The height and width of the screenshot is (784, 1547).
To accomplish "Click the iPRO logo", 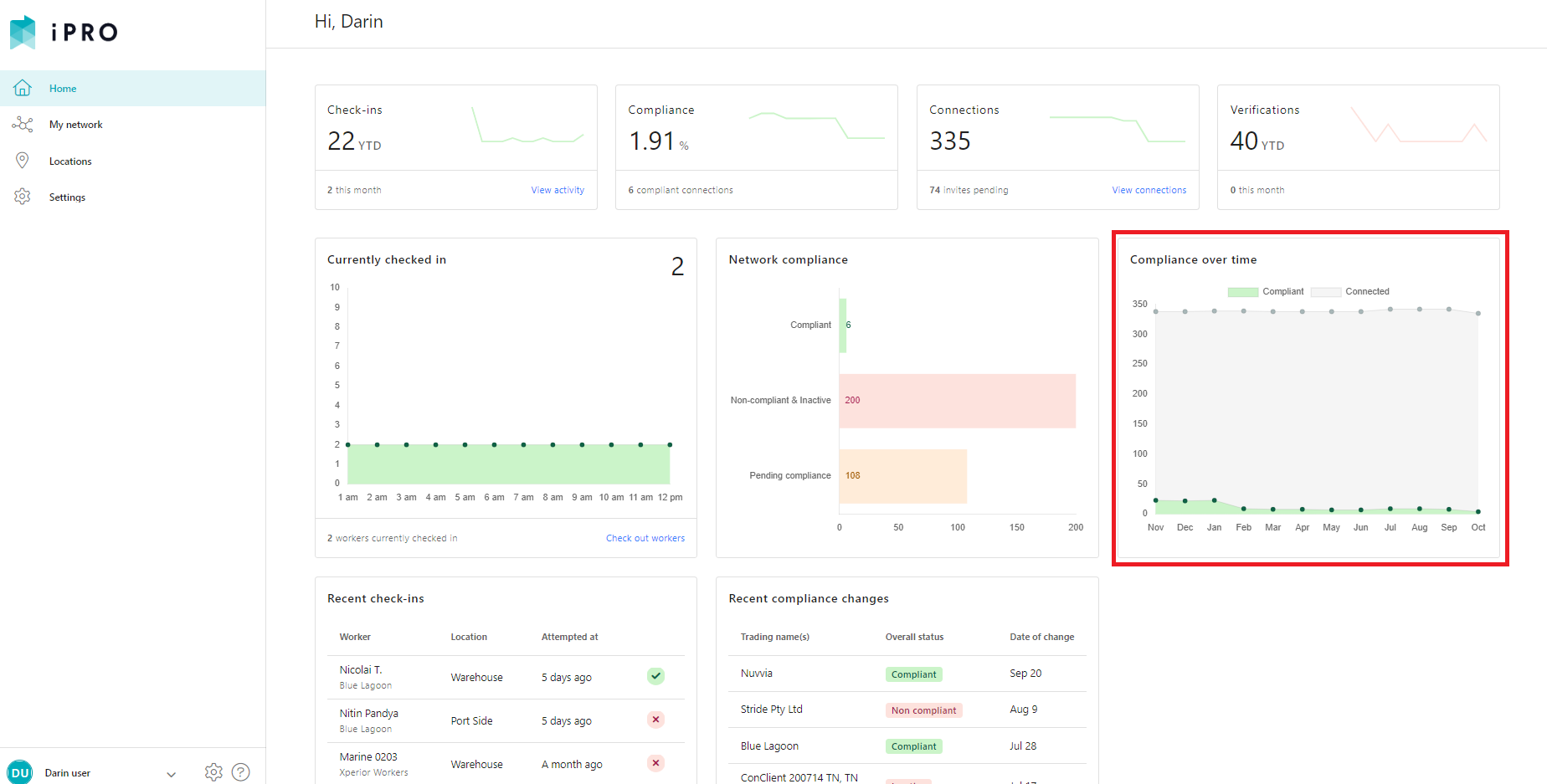I will [x=64, y=33].
